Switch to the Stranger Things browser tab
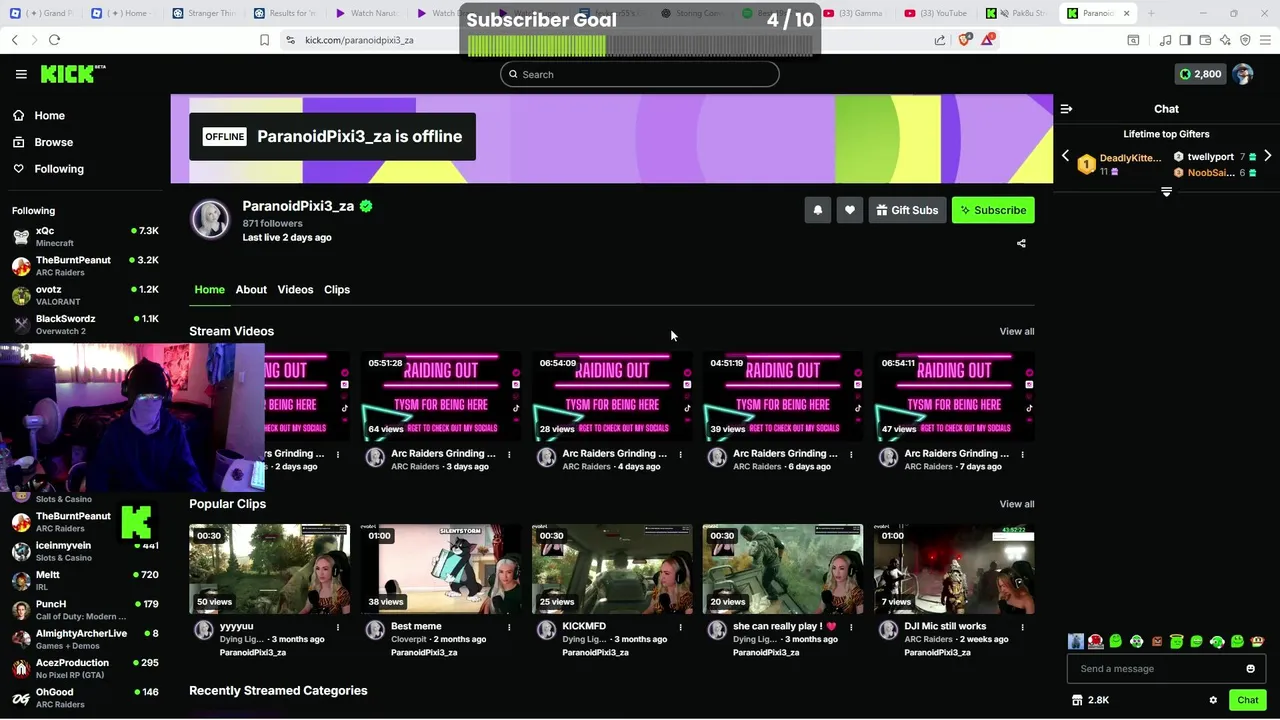 [204, 13]
